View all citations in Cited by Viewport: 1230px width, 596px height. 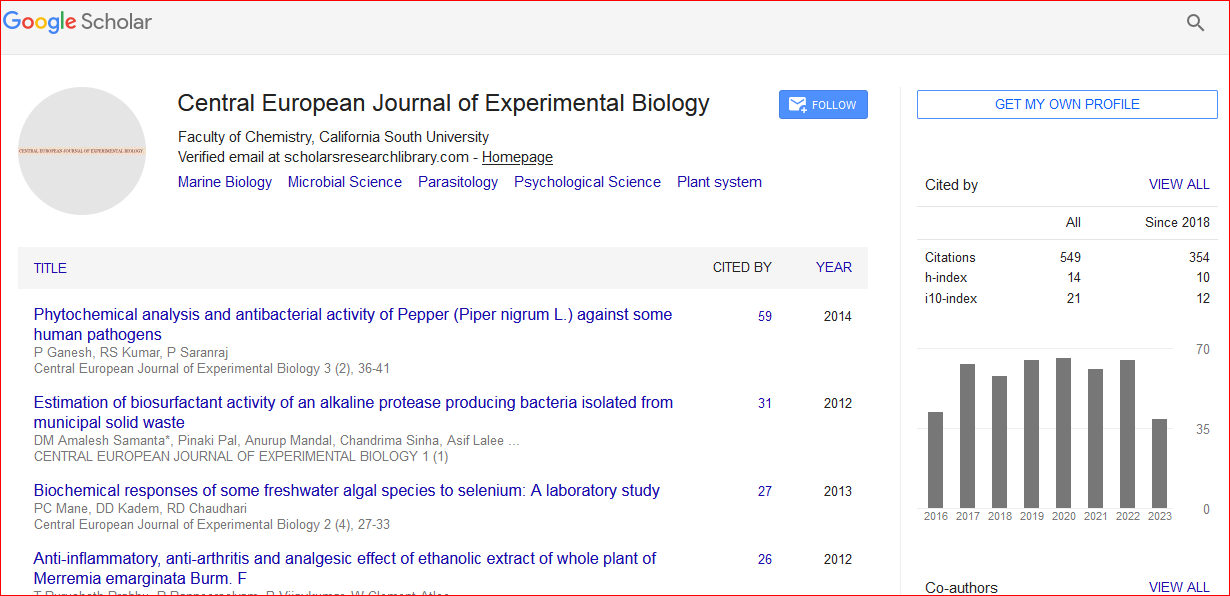pyautogui.click(x=1179, y=185)
